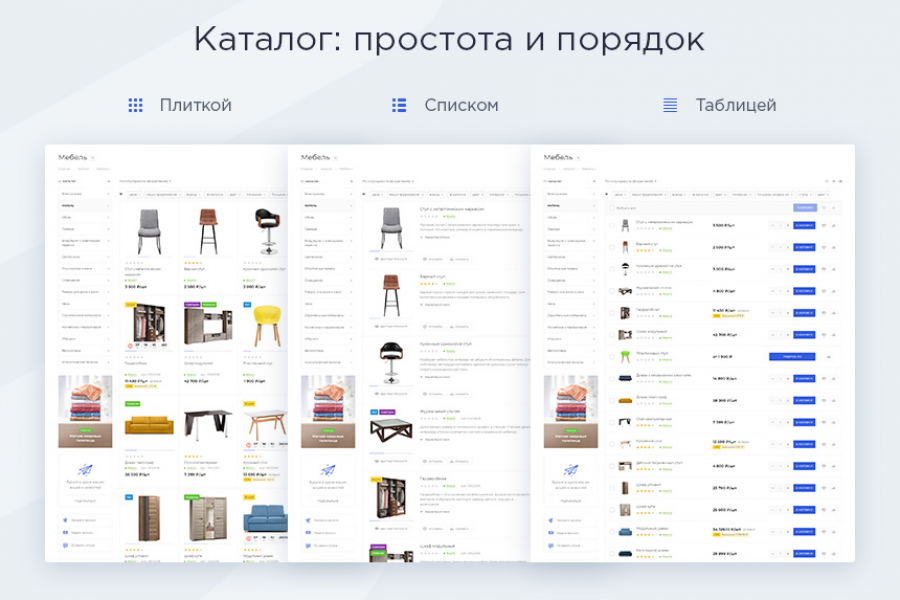Screen dimensions: 900x600
Task: Click wide blue button in green stool row
Action: [x=792, y=357]
